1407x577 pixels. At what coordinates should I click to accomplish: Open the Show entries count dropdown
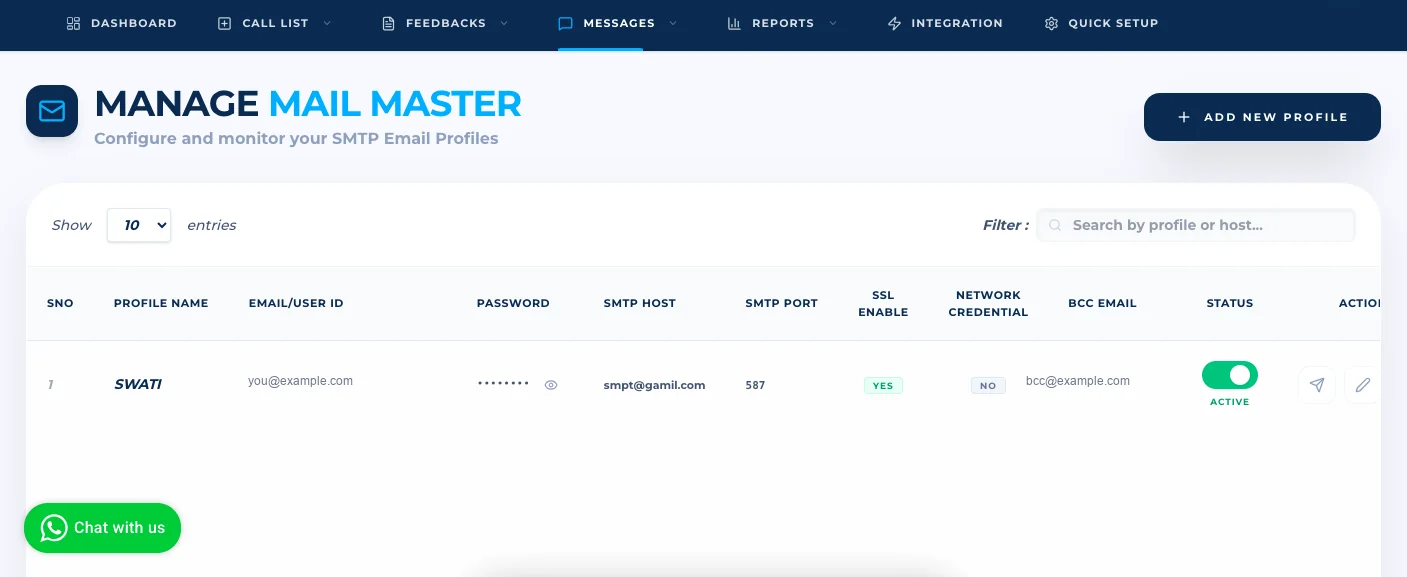[139, 225]
